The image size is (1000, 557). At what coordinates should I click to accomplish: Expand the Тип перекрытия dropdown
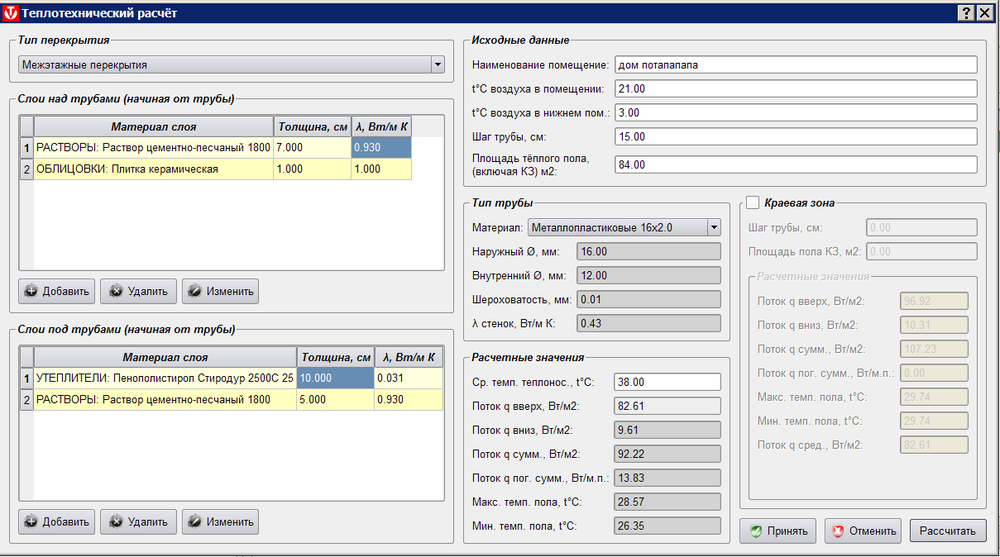click(437, 65)
